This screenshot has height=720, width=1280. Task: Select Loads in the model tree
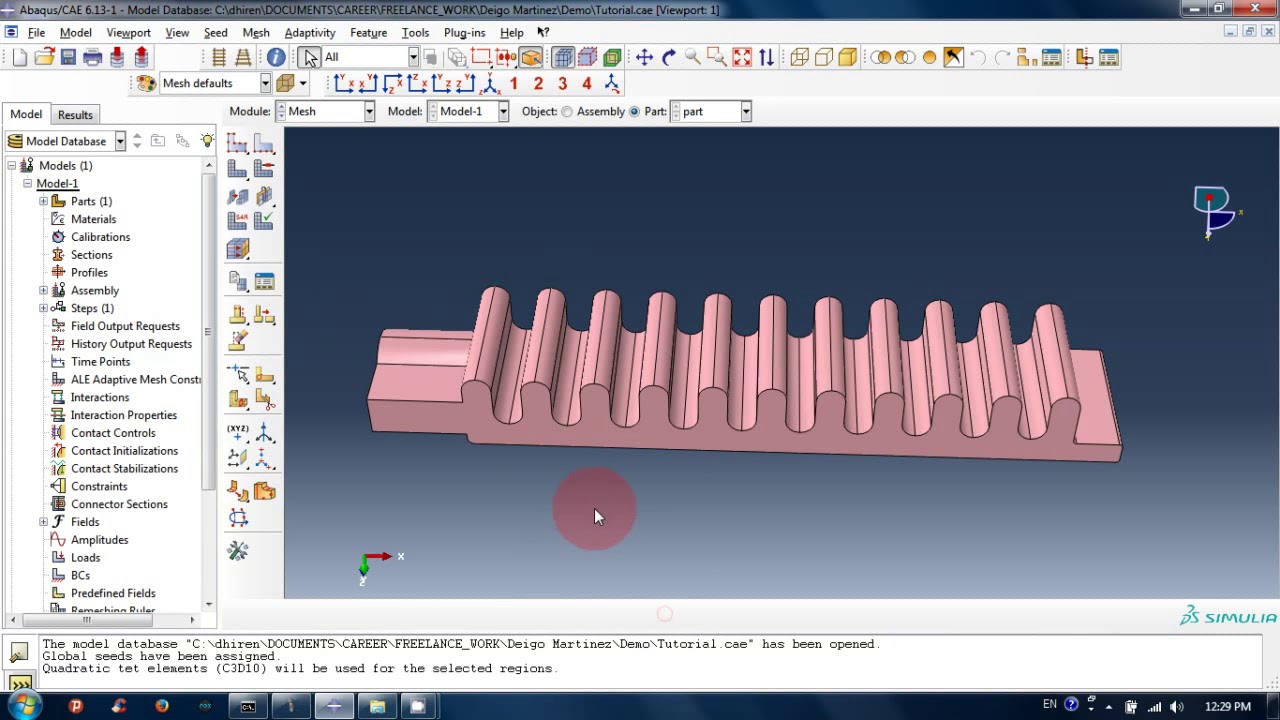pyautogui.click(x=85, y=558)
